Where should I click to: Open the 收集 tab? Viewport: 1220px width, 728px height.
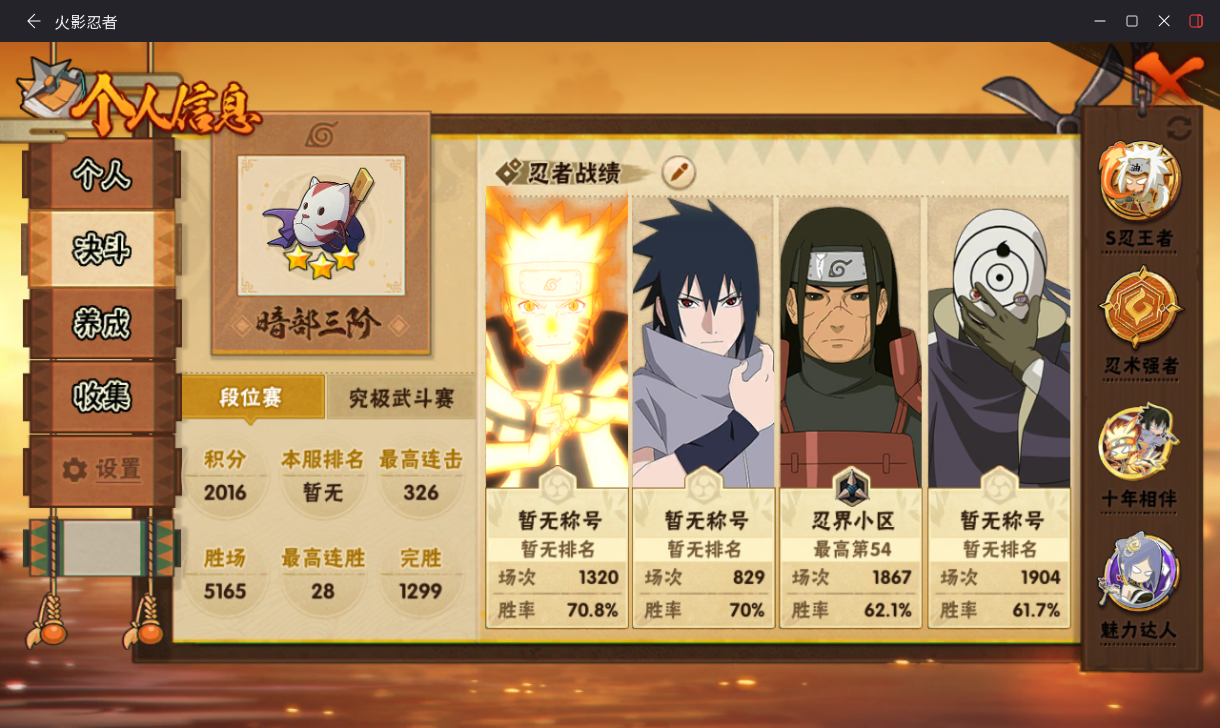click(x=101, y=397)
